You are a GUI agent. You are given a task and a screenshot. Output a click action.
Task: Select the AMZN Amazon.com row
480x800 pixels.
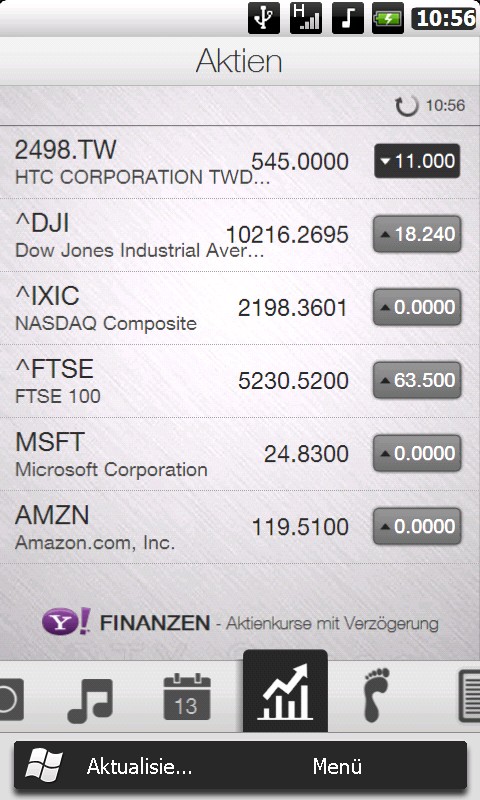pyautogui.click(x=240, y=527)
